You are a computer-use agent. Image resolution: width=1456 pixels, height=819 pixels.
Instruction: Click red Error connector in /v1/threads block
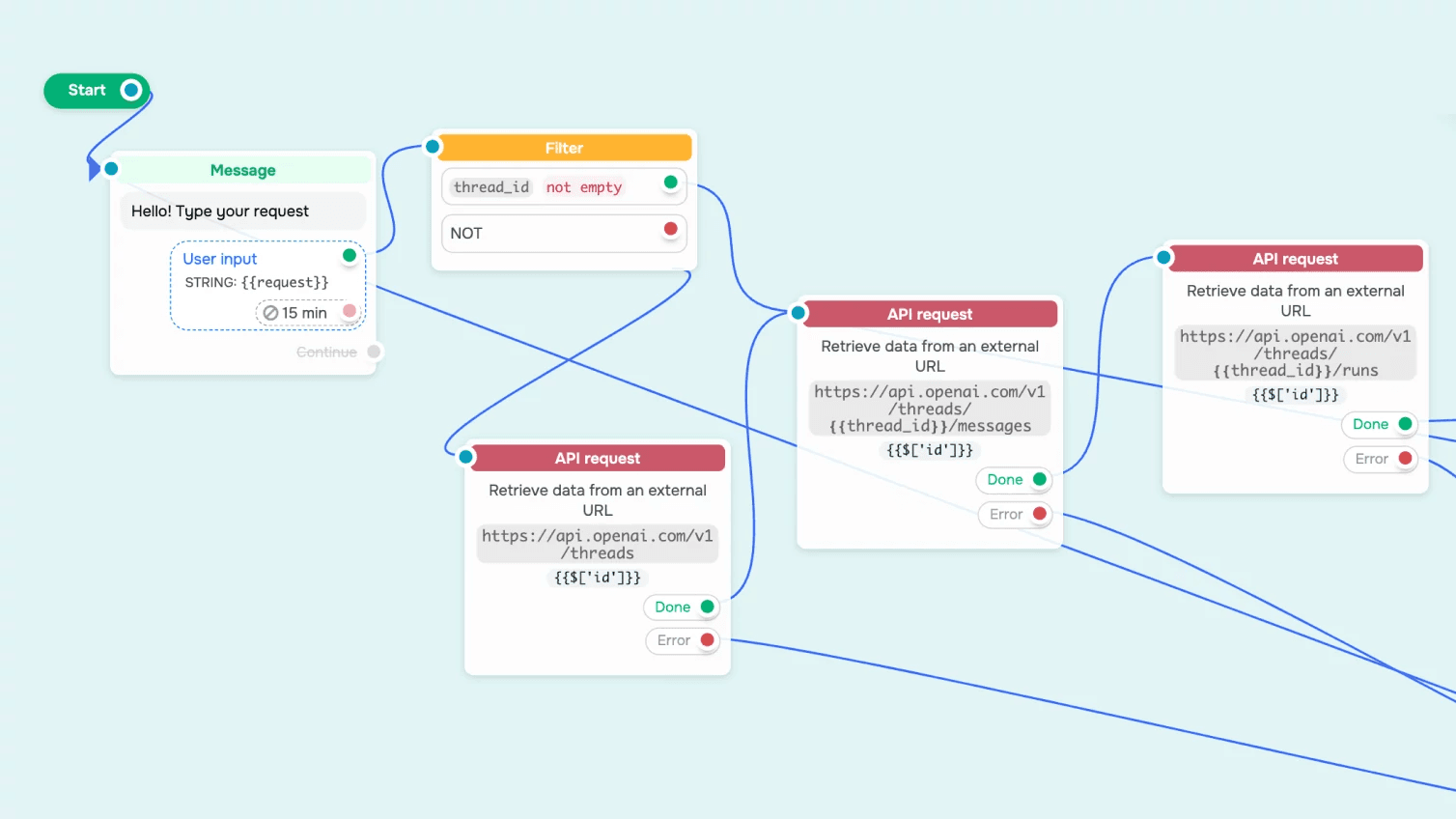tap(708, 639)
